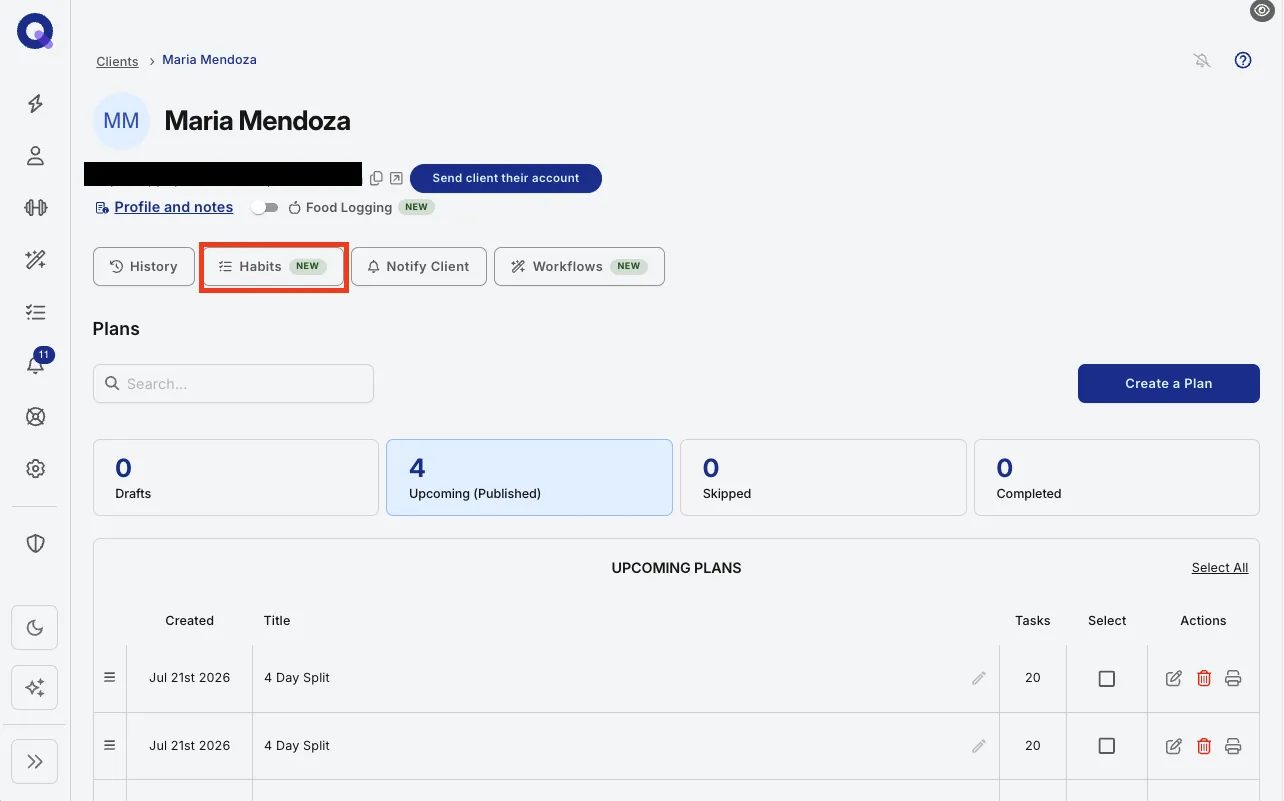Toggle dark mode with the moon icon
Screen dimensions: 1284x801
pyautogui.click(x=35, y=628)
